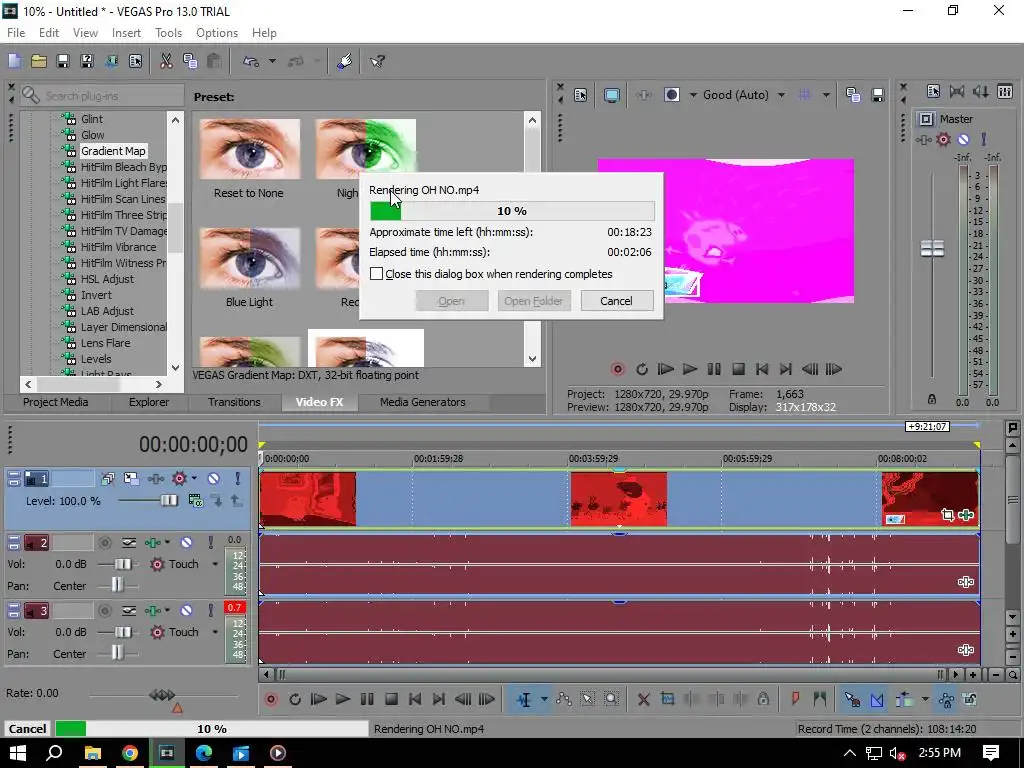This screenshot has width=1024, height=768.
Task: Open track 2 Touch automation dropdown
Action: pos(215,564)
